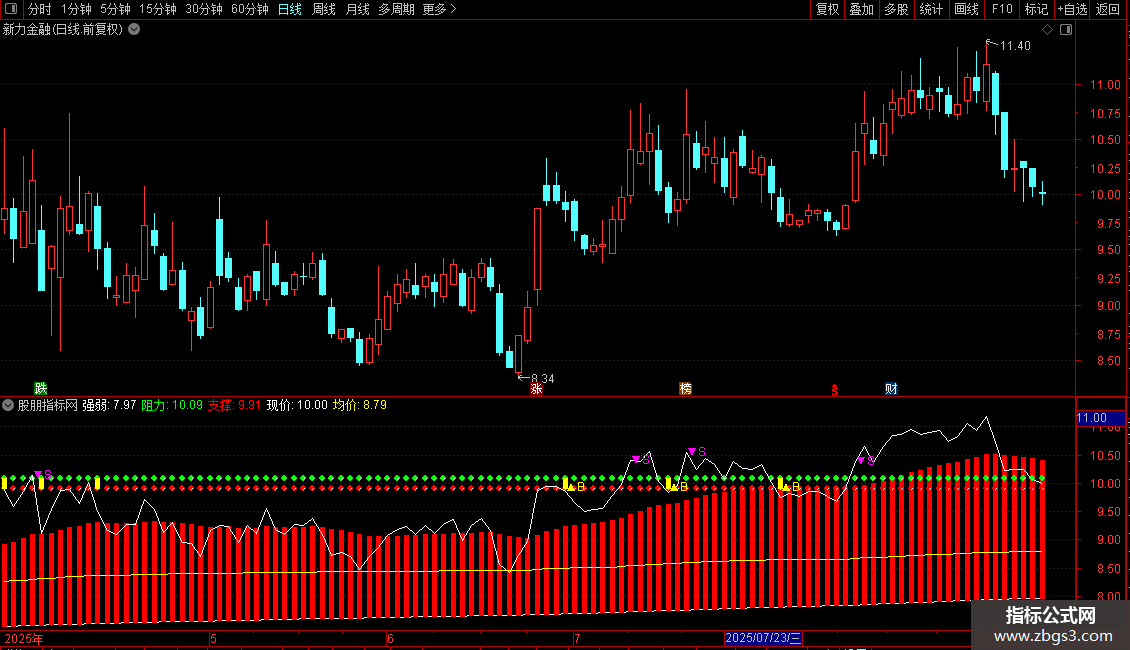This screenshot has width=1130, height=650.
Task: Click the 均价: 8.79 value
Action: point(360,405)
